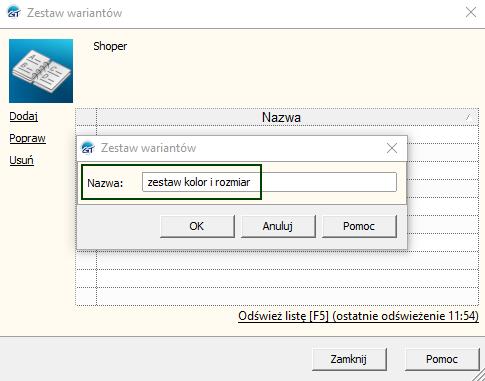Click the book icon of variant sets
485x381 pixels.
pos(41,71)
